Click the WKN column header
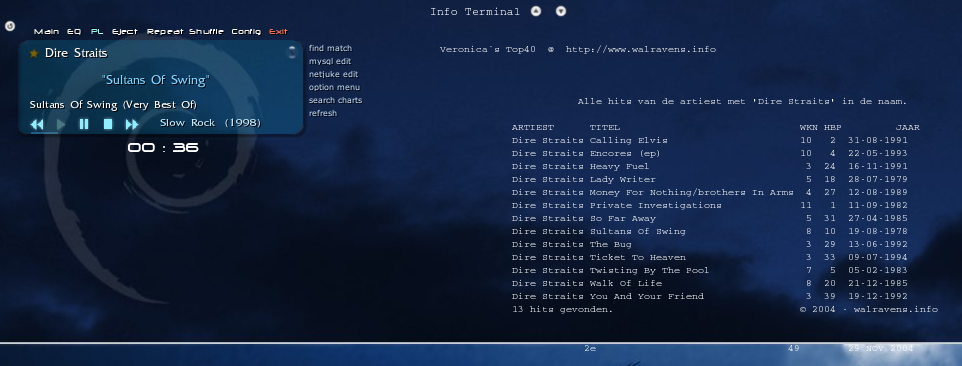962x366 pixels. pyautogui.click(x=809, y=128)
